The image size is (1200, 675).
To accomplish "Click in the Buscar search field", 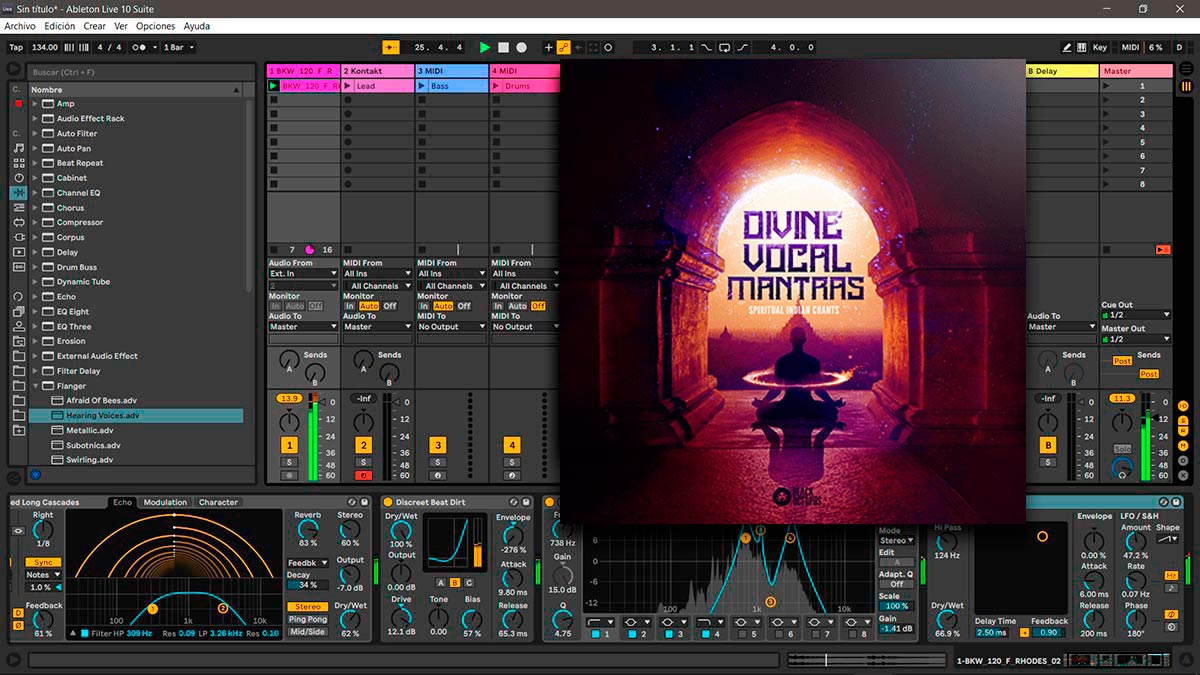I will coord(142,72).
